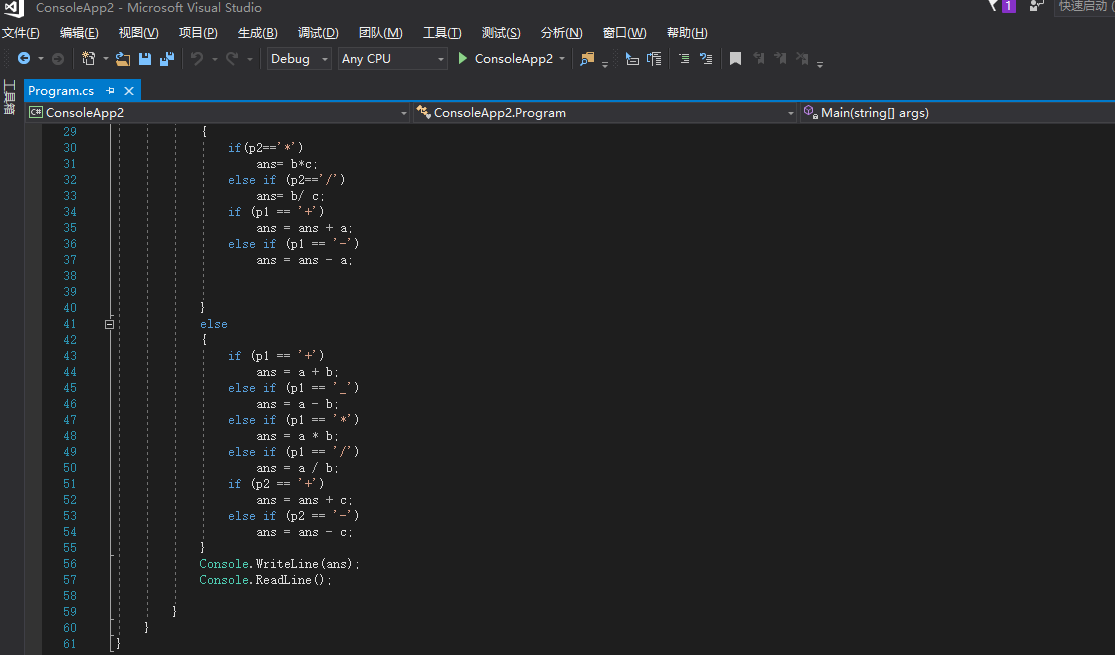
Task: Click the Uncomment selected lines icon
Action: 706,59
